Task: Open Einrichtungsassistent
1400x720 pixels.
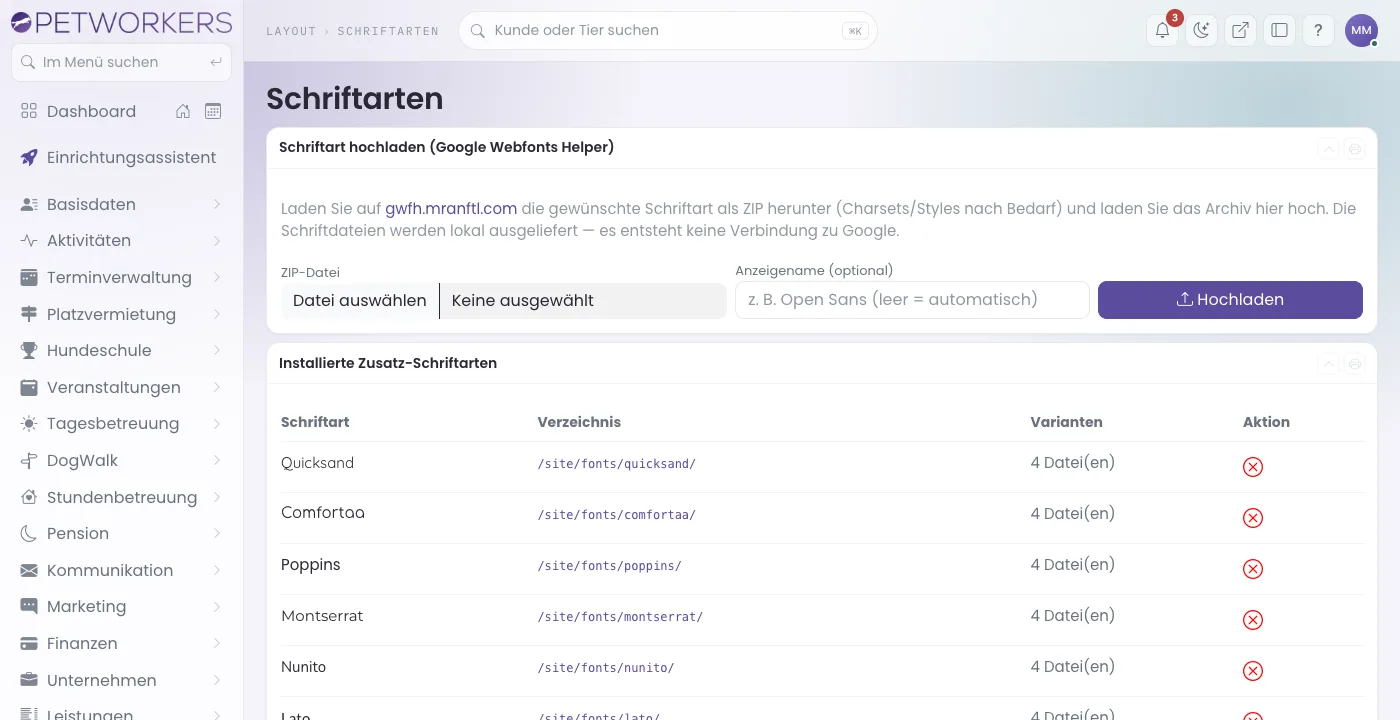Action: pyautogui.click(x=121, y=157)
